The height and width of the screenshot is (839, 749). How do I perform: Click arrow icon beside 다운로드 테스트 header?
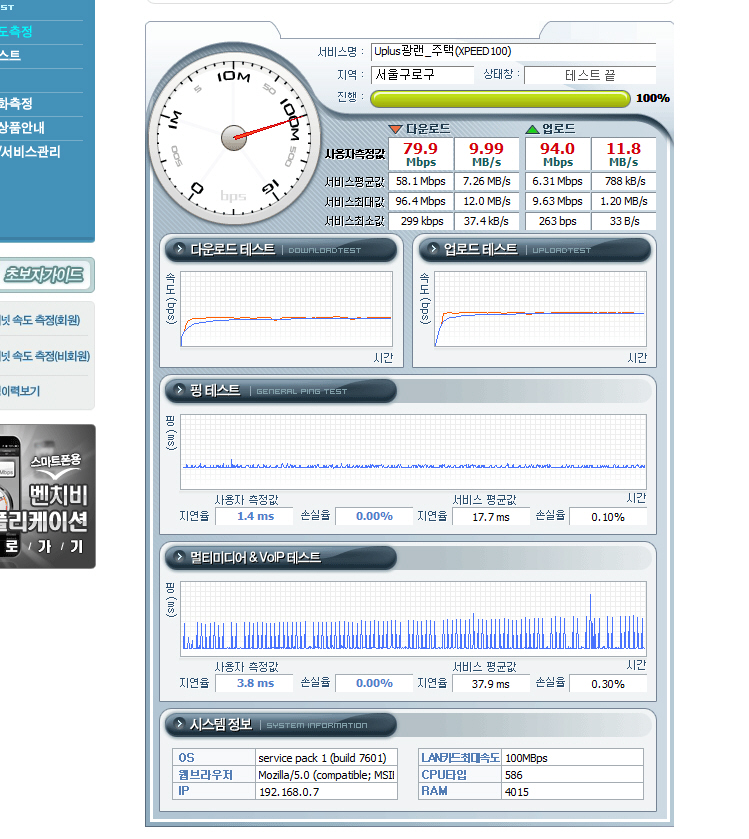(x=180, y=249)
